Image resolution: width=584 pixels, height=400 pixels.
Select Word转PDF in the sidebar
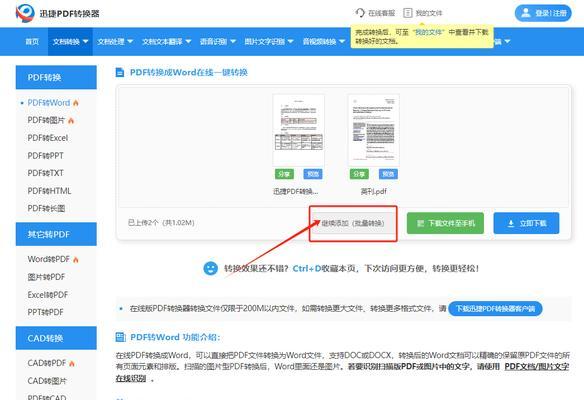click(x=48, y=259)
